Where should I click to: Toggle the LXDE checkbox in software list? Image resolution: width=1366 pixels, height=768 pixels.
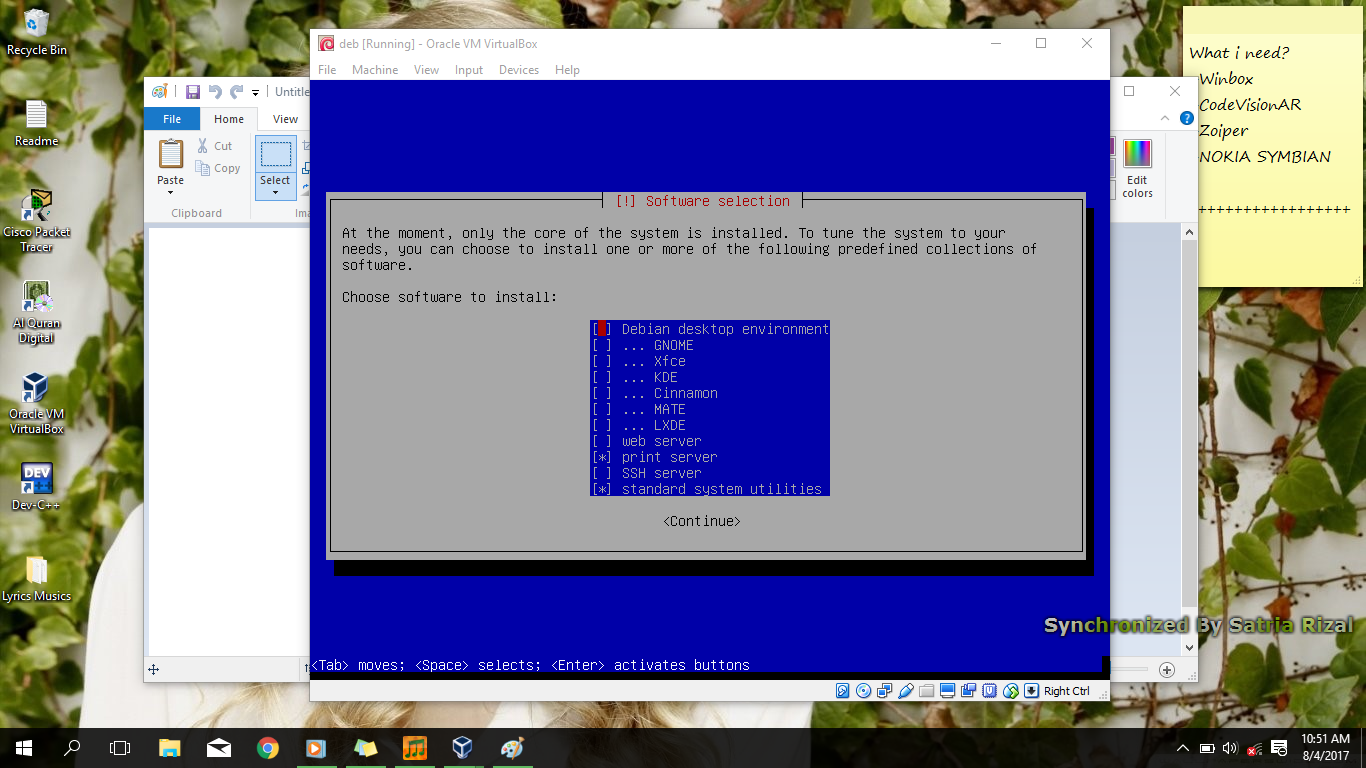pos(602,425)
